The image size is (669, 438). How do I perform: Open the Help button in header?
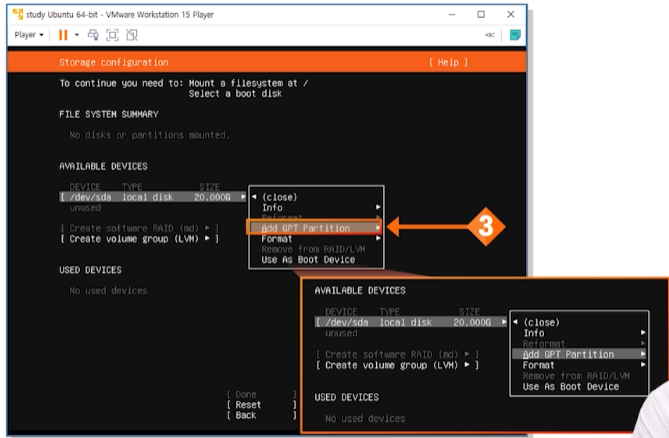[x=448, y=62]
